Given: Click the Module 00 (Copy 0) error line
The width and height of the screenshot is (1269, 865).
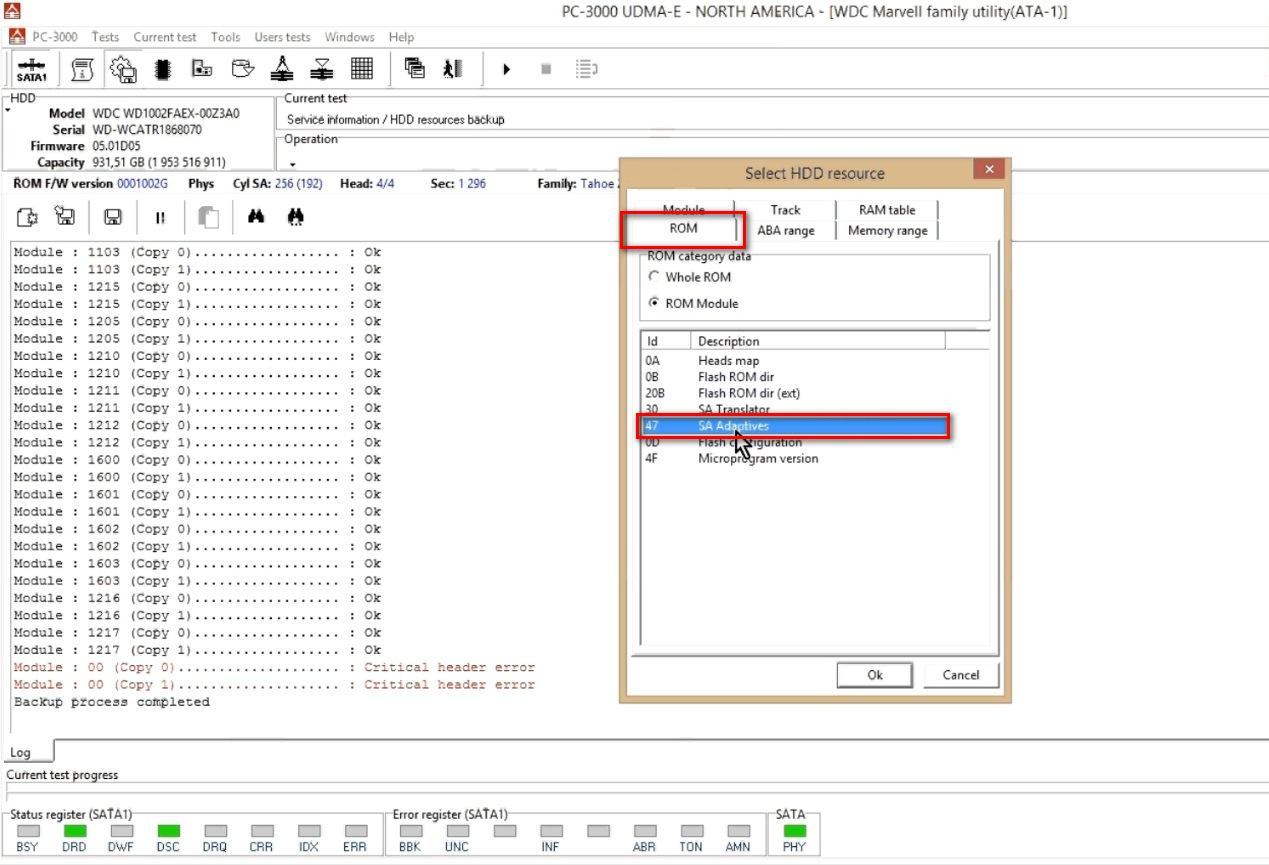Looking at the screenshot, I should click(274, 667).
